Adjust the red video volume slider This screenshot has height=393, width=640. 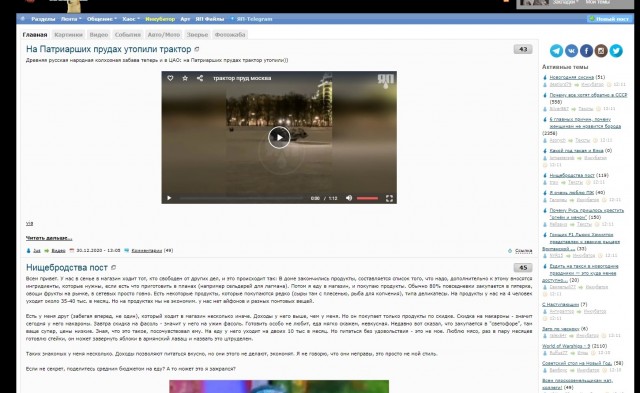pos(367,198)
